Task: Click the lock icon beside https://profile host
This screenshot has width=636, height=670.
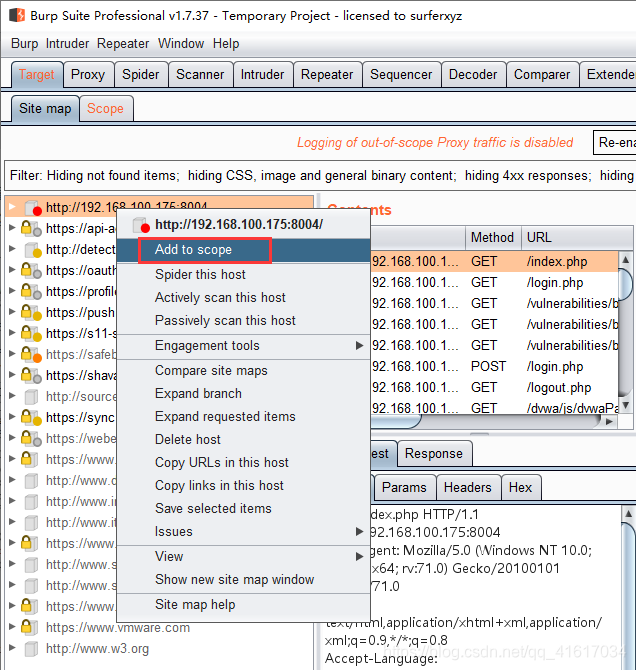Action: [x=31, y=291]
